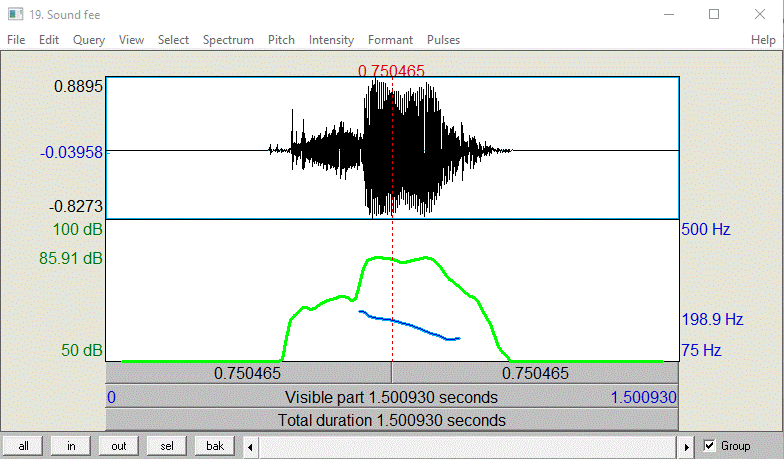Toggle the Group checkbox
Viewport: 784px width, 459px height.
[709, 446]
